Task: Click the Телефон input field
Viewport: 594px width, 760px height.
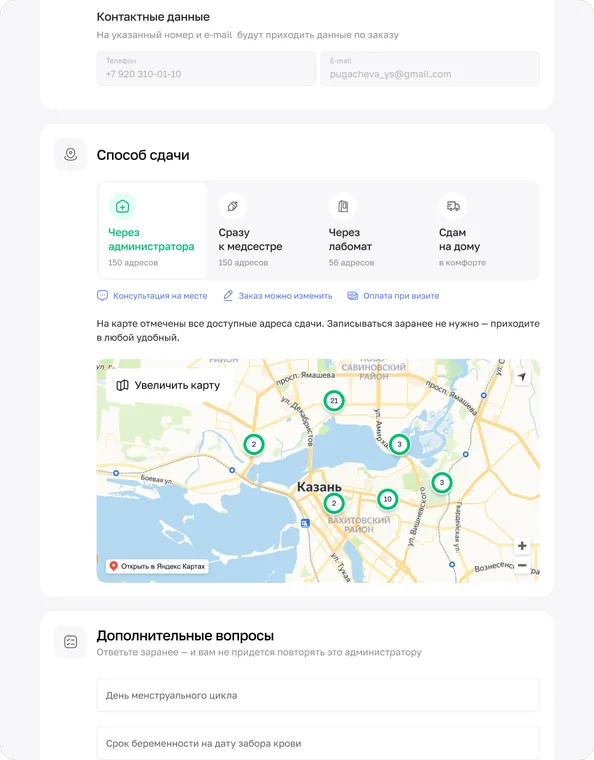Action: pyautogui.click(x=206, y=69)
